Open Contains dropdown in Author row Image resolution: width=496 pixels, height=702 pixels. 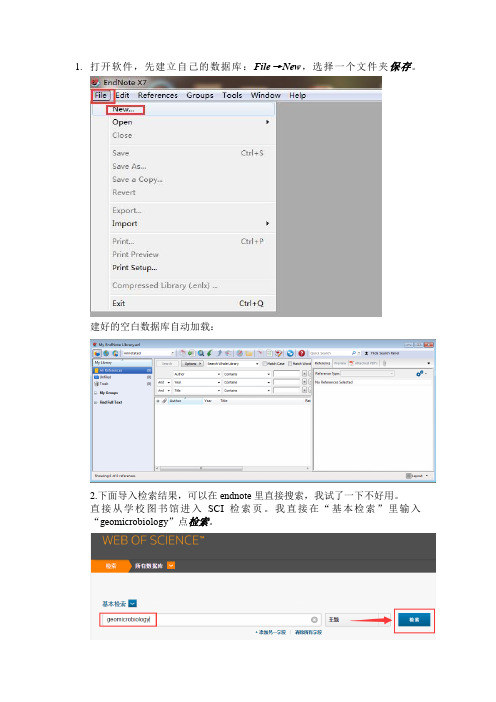click(247, 374)
